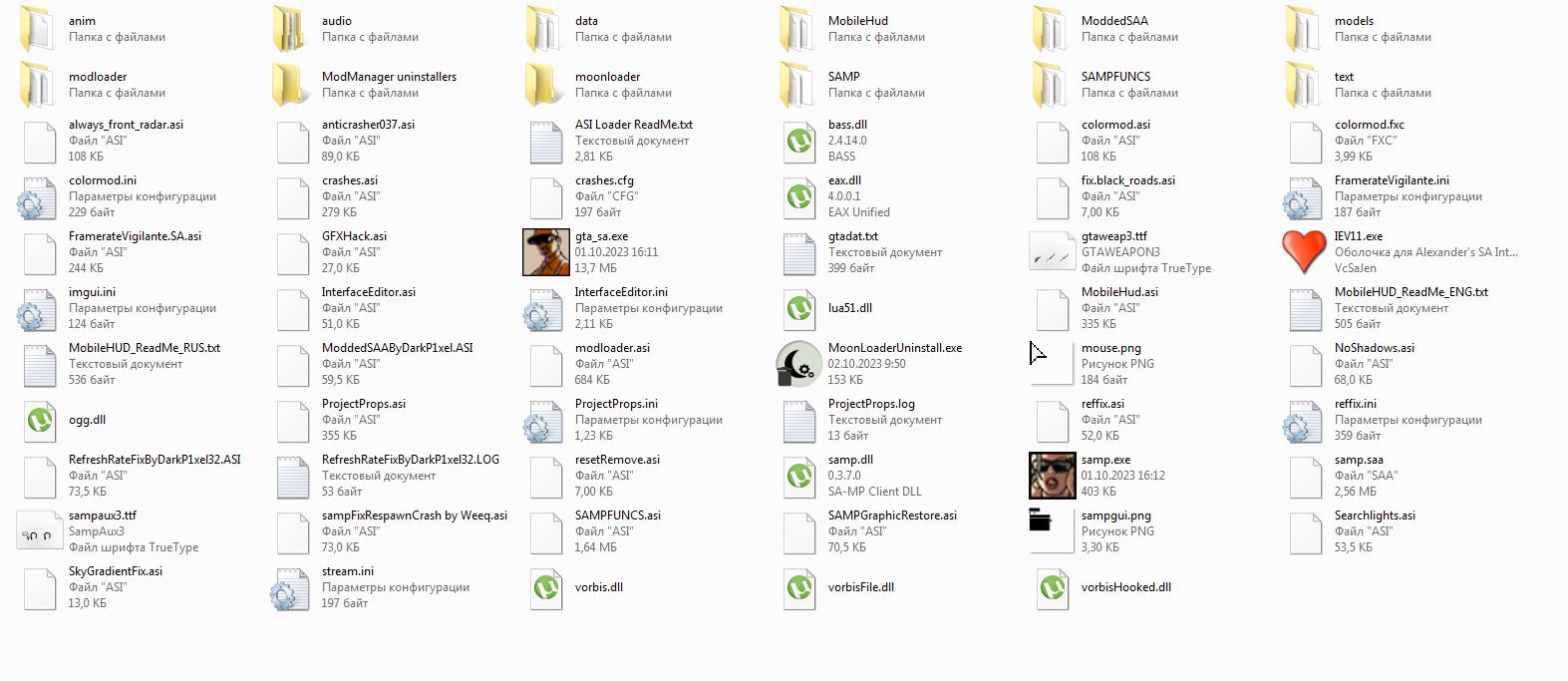Click the gtaweap3.ttf font file icon

pyautogui.click(x=1052, y=252)
